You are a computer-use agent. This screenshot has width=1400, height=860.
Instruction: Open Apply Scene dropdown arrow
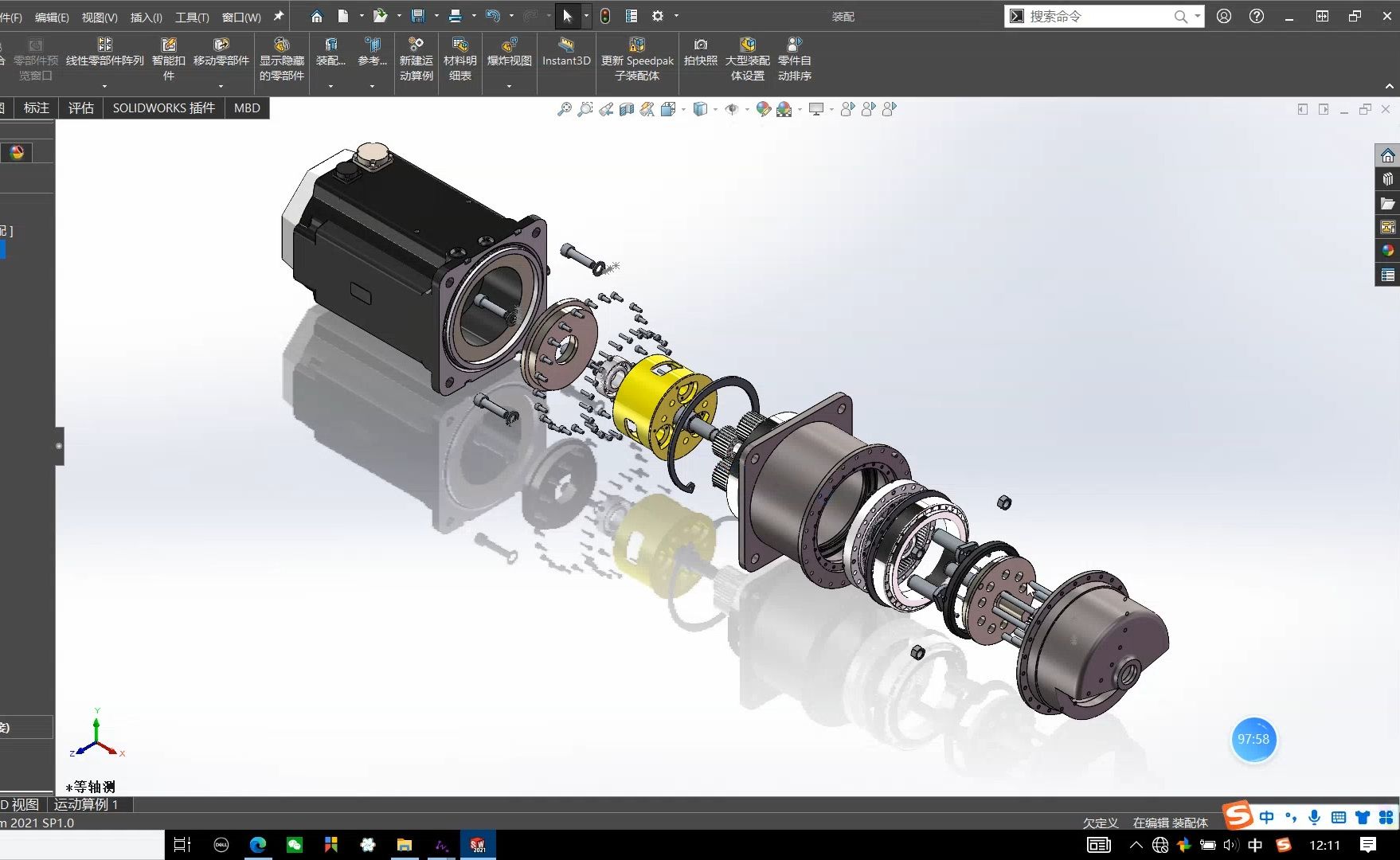pyautogui.click(x=800, y=110)
